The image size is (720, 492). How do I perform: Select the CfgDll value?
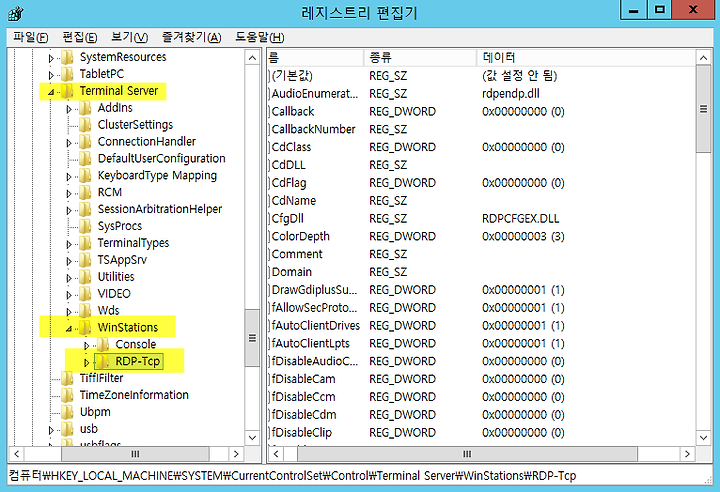(287, 219)
